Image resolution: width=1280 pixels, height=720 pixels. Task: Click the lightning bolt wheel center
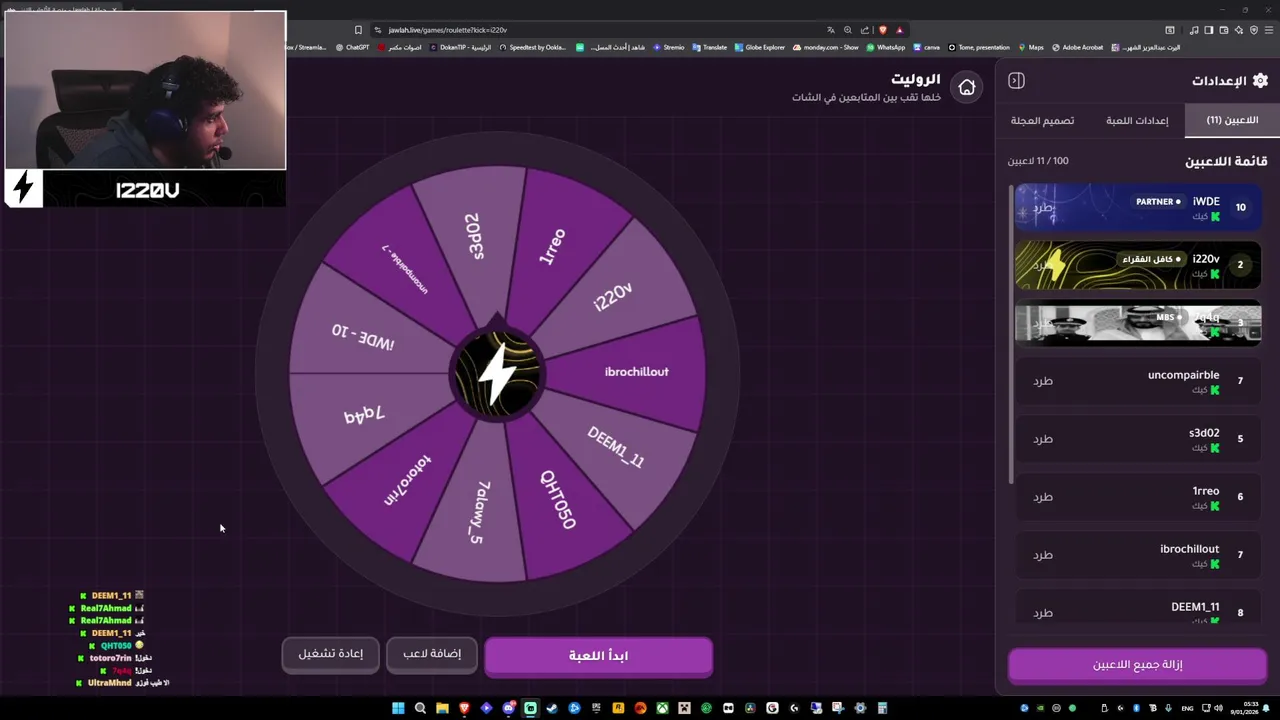click(497, 373)
